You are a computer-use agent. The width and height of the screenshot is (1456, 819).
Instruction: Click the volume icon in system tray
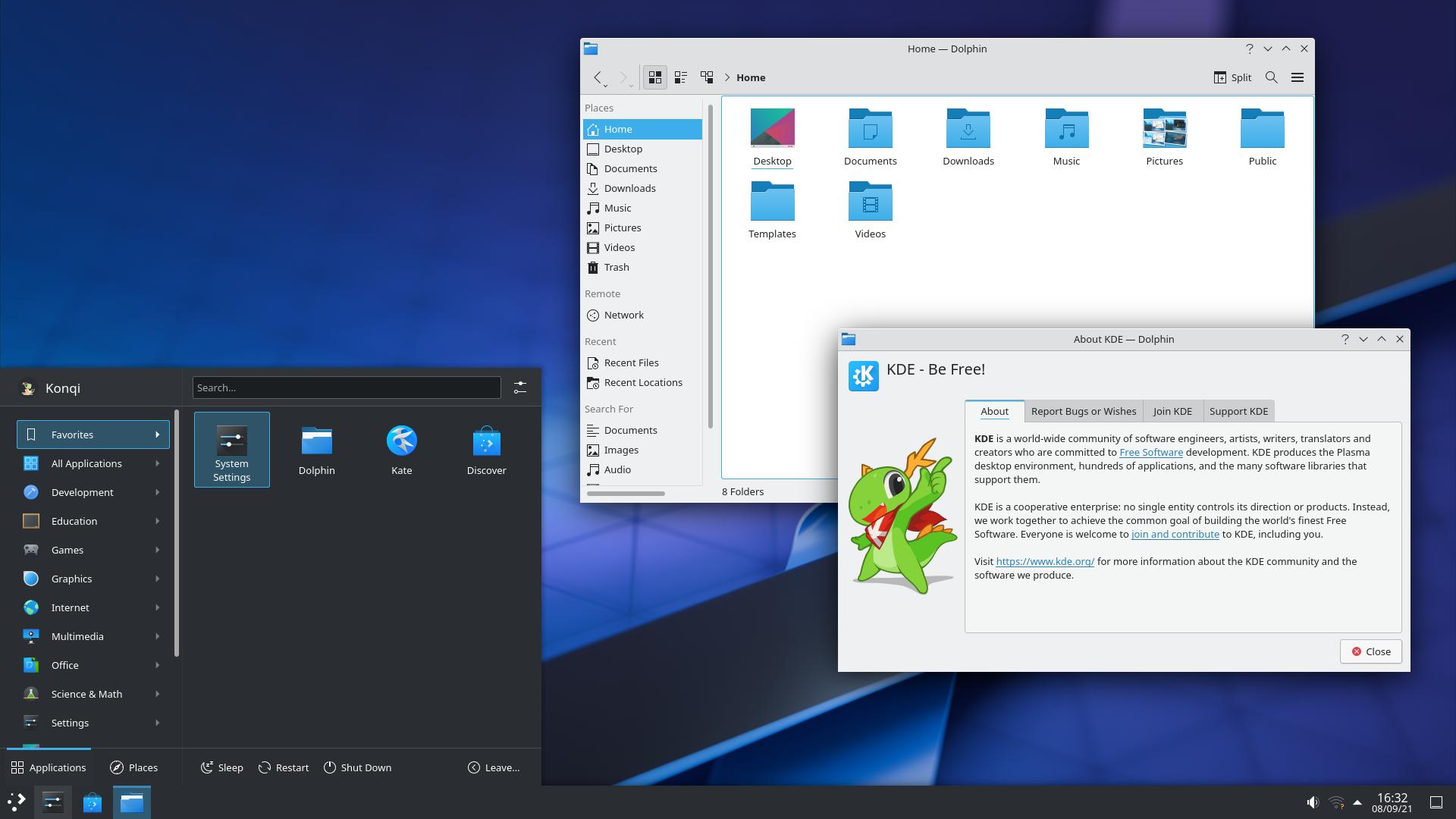point(1313,802)
